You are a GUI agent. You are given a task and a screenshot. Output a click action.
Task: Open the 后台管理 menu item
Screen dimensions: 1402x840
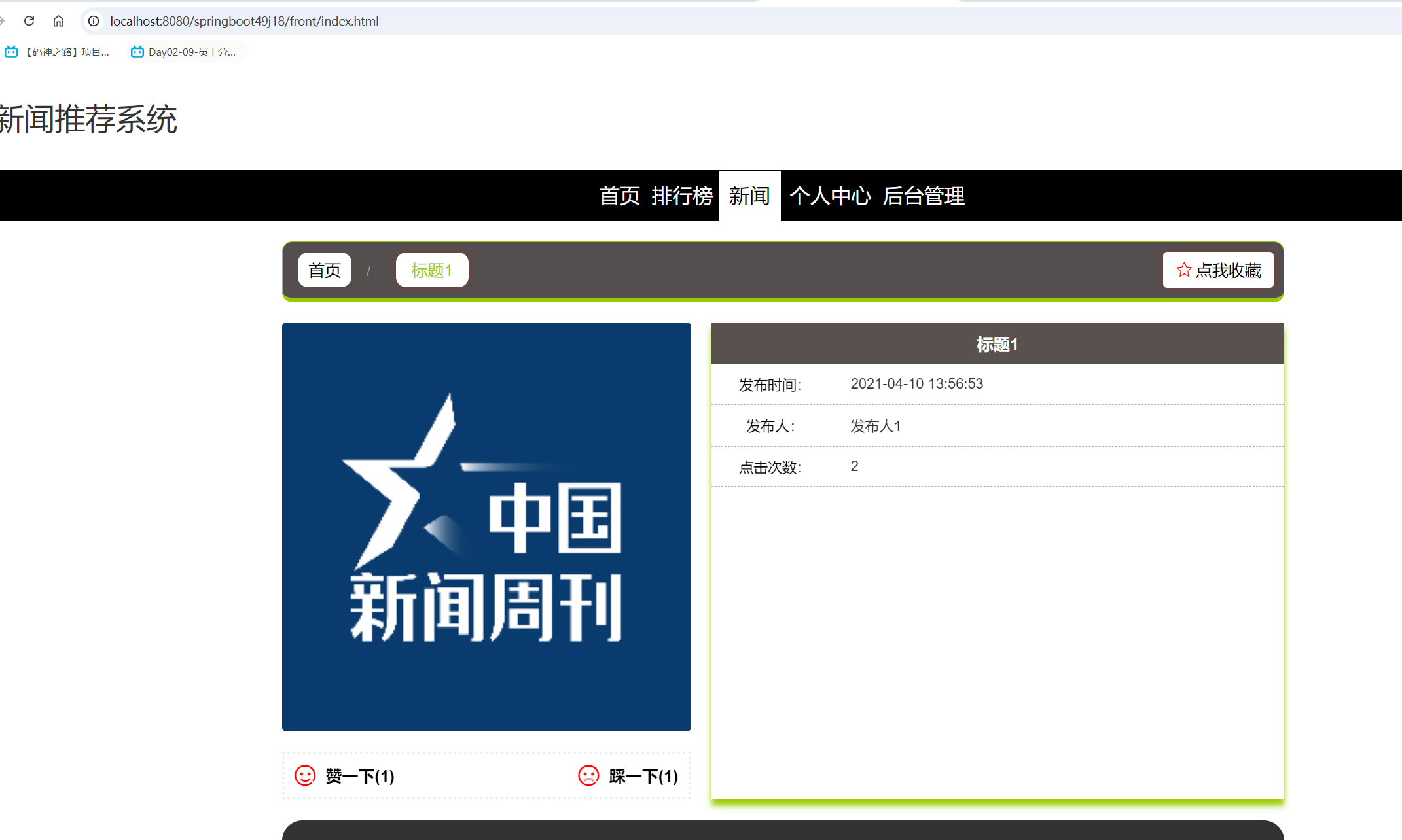pos(924,196)
